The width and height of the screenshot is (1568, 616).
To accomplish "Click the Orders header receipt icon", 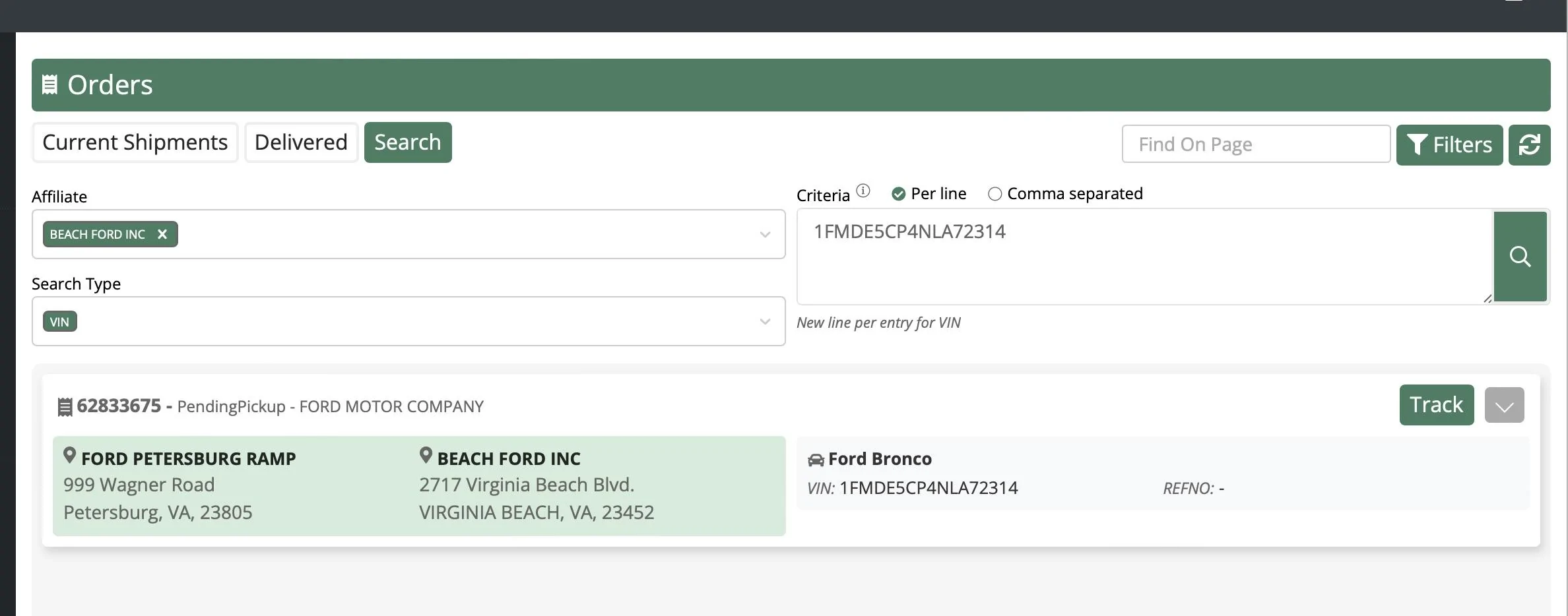I will (49, 84).
